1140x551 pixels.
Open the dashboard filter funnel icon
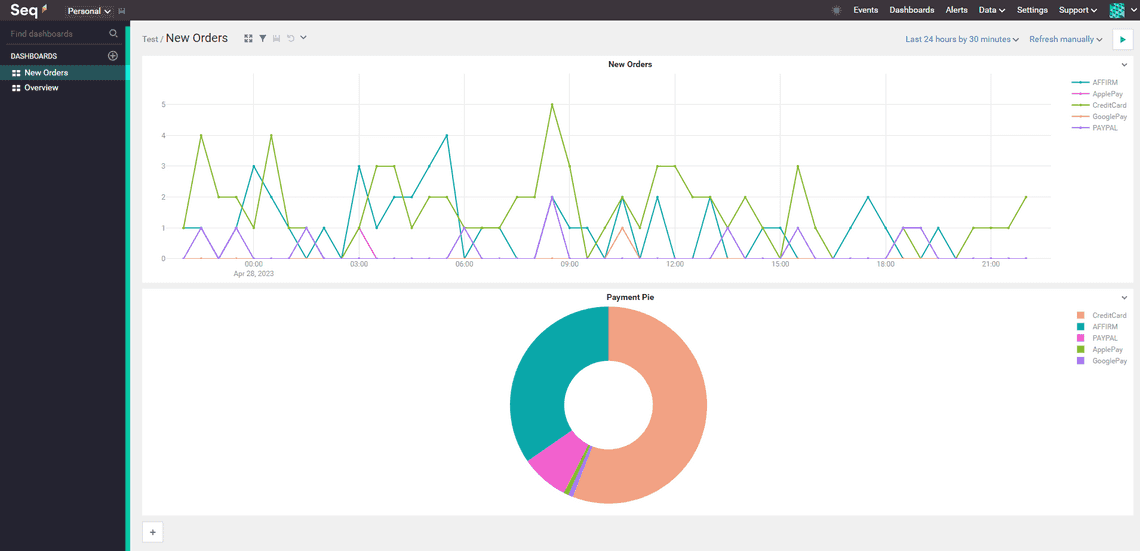[x=262, y=38]
